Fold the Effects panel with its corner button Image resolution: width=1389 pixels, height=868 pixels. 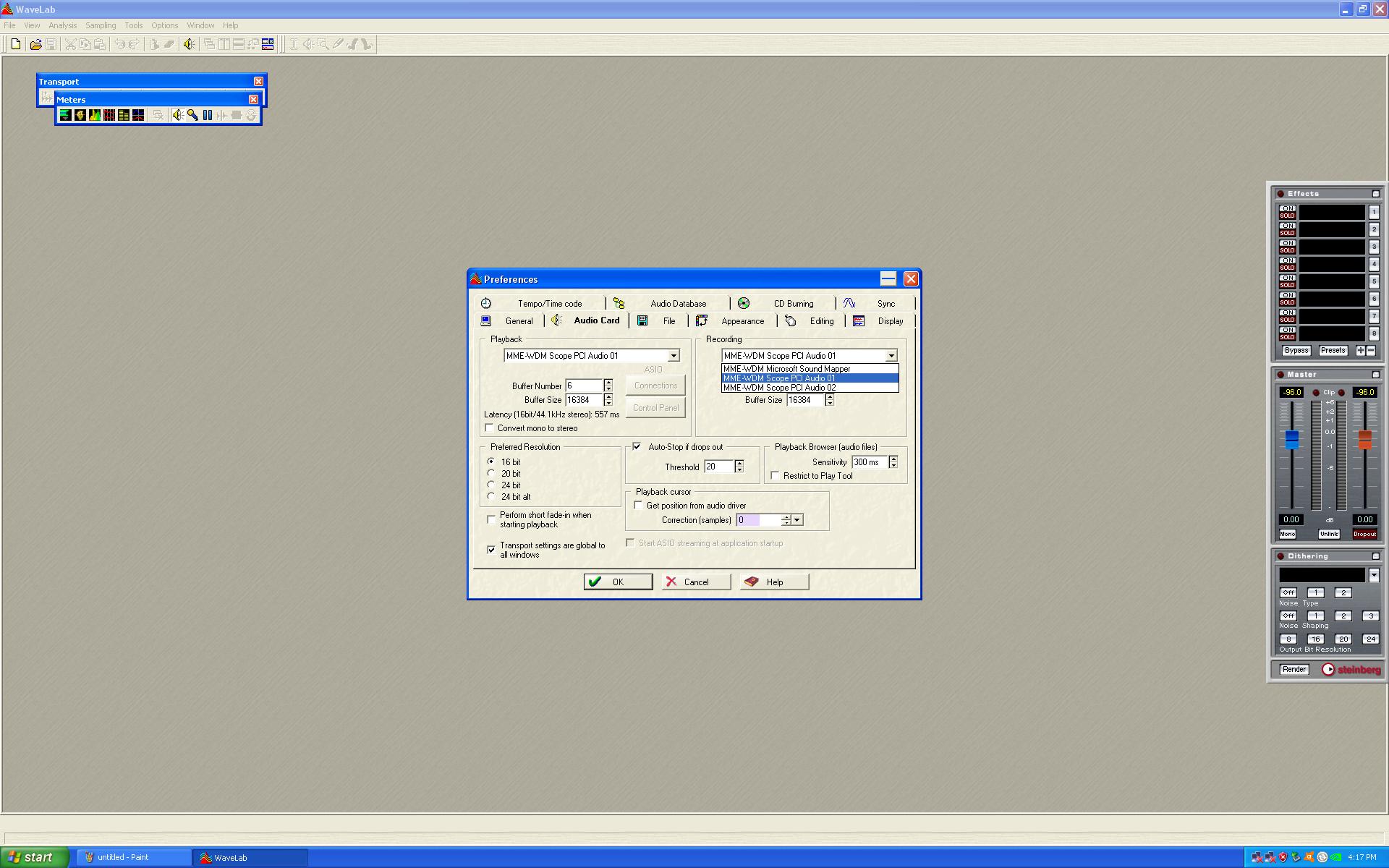coord(1376,194)
